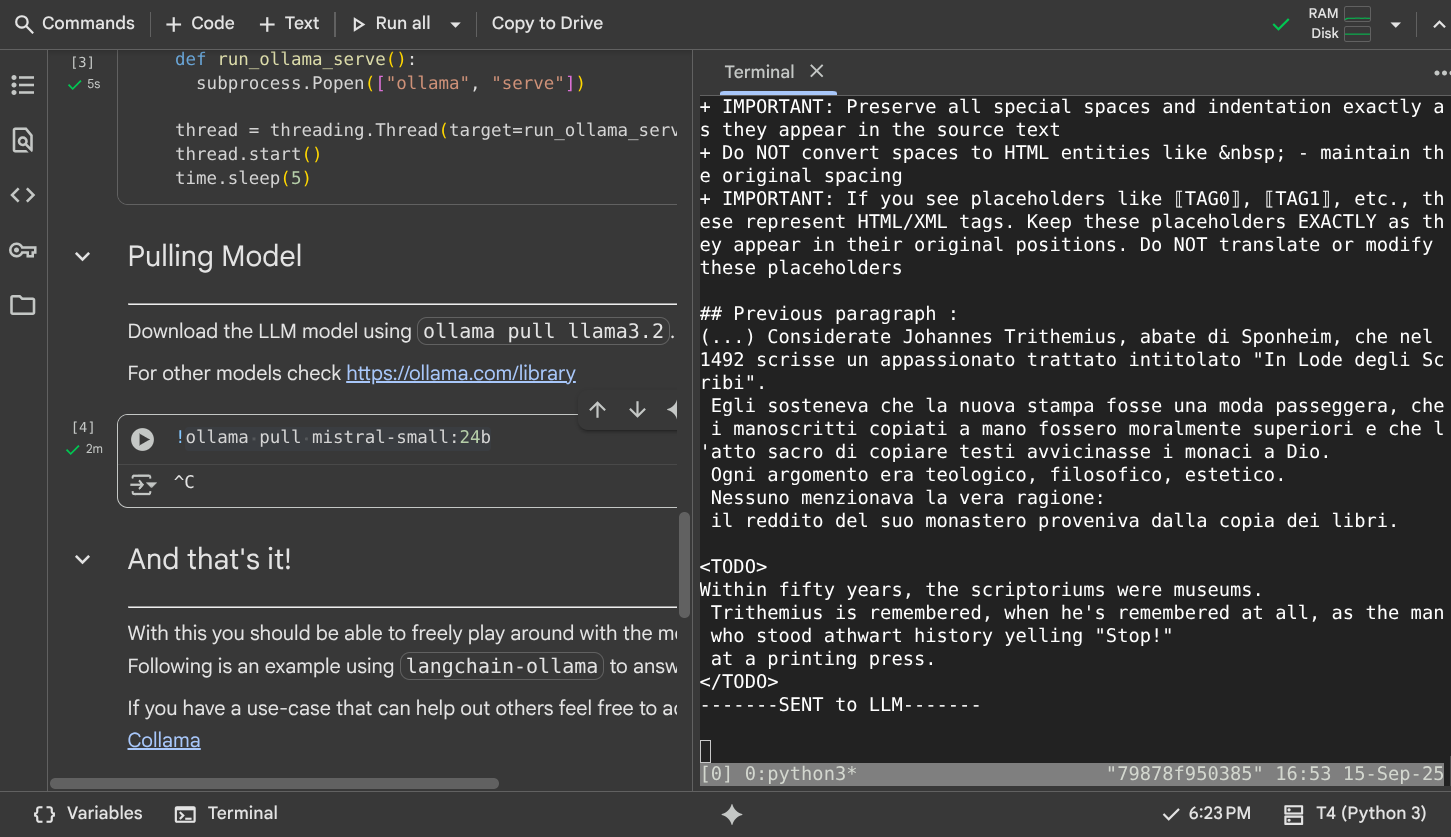Move cell up with the arrow icon
Screen dimensions: 1451x837
click(598, 410)
